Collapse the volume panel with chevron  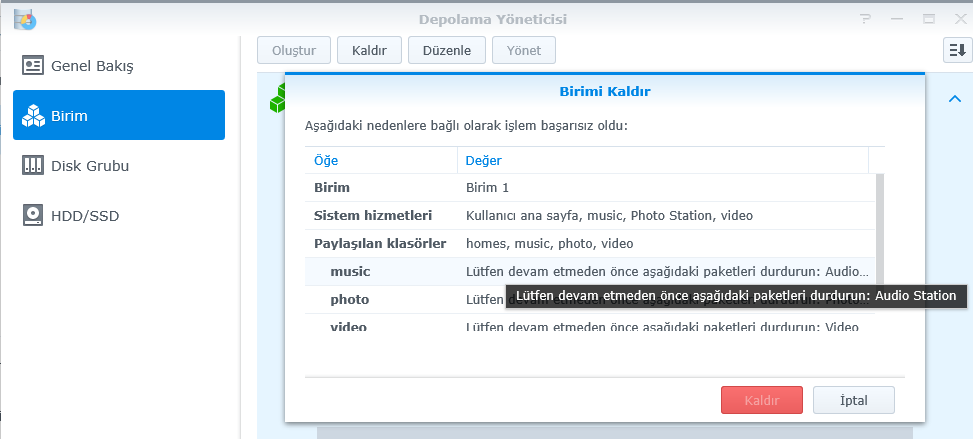pyautogui.click(x=954, y=98)
